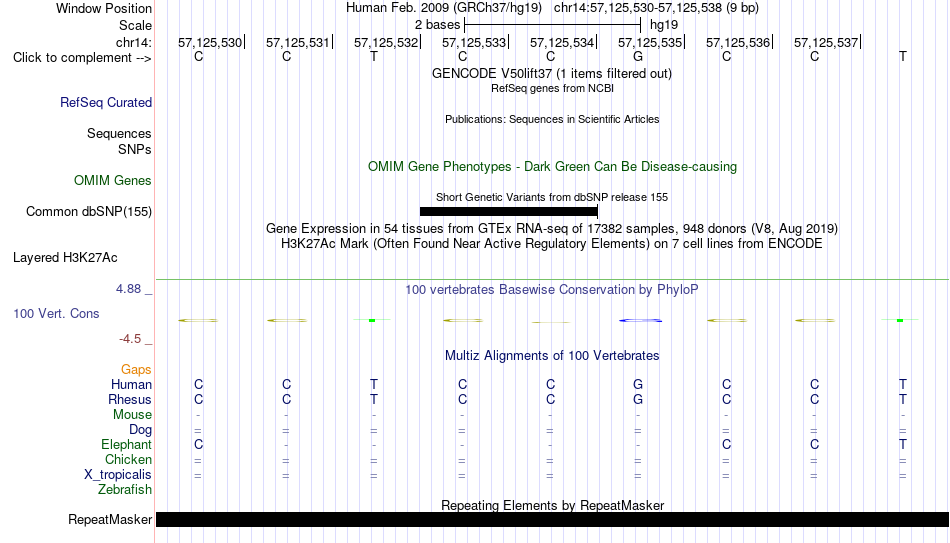Select the Dog species label
The image size is (950, 543).
point(141,430)
